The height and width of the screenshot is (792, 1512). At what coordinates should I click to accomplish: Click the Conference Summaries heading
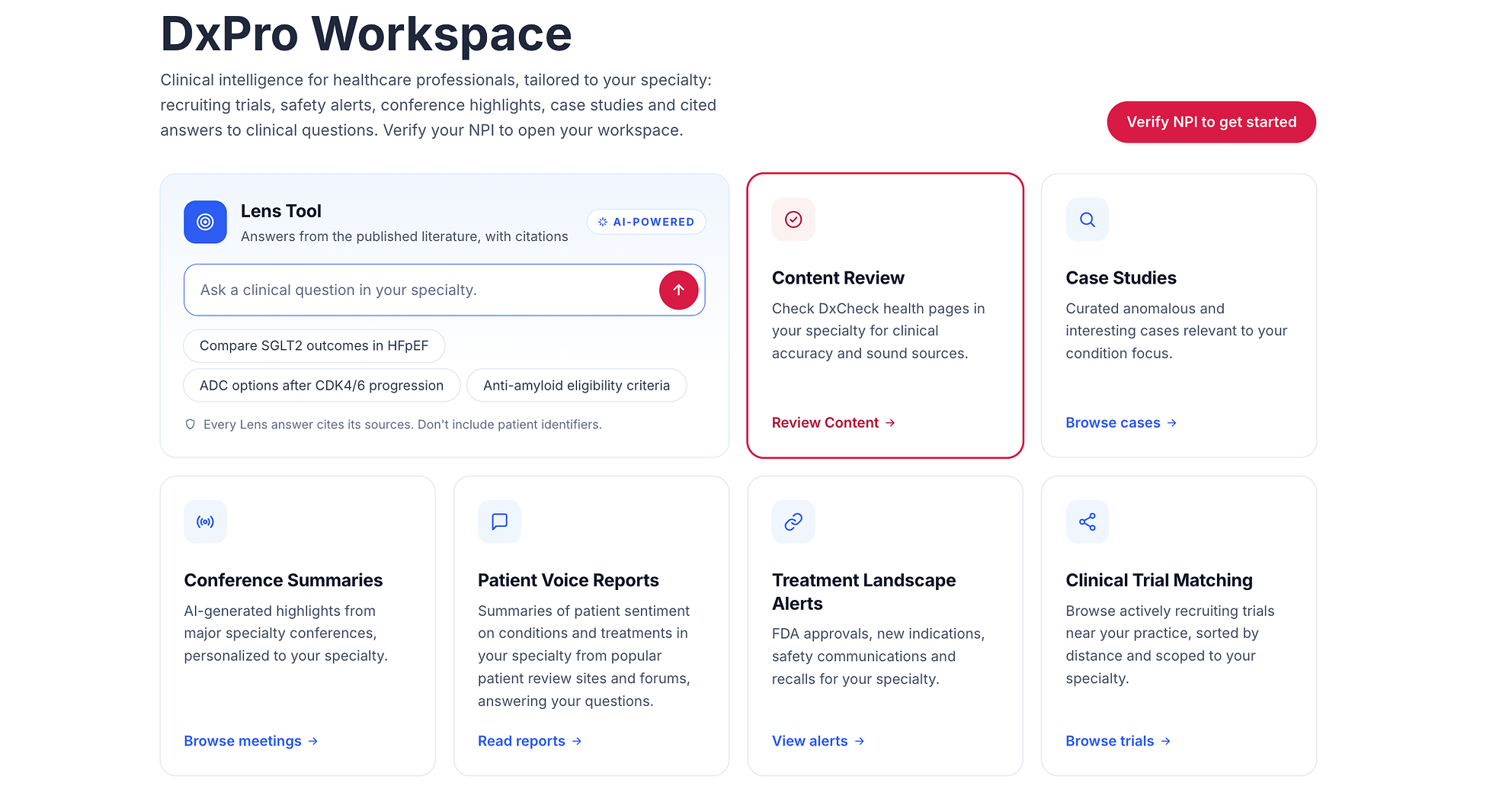coord(283,580)
